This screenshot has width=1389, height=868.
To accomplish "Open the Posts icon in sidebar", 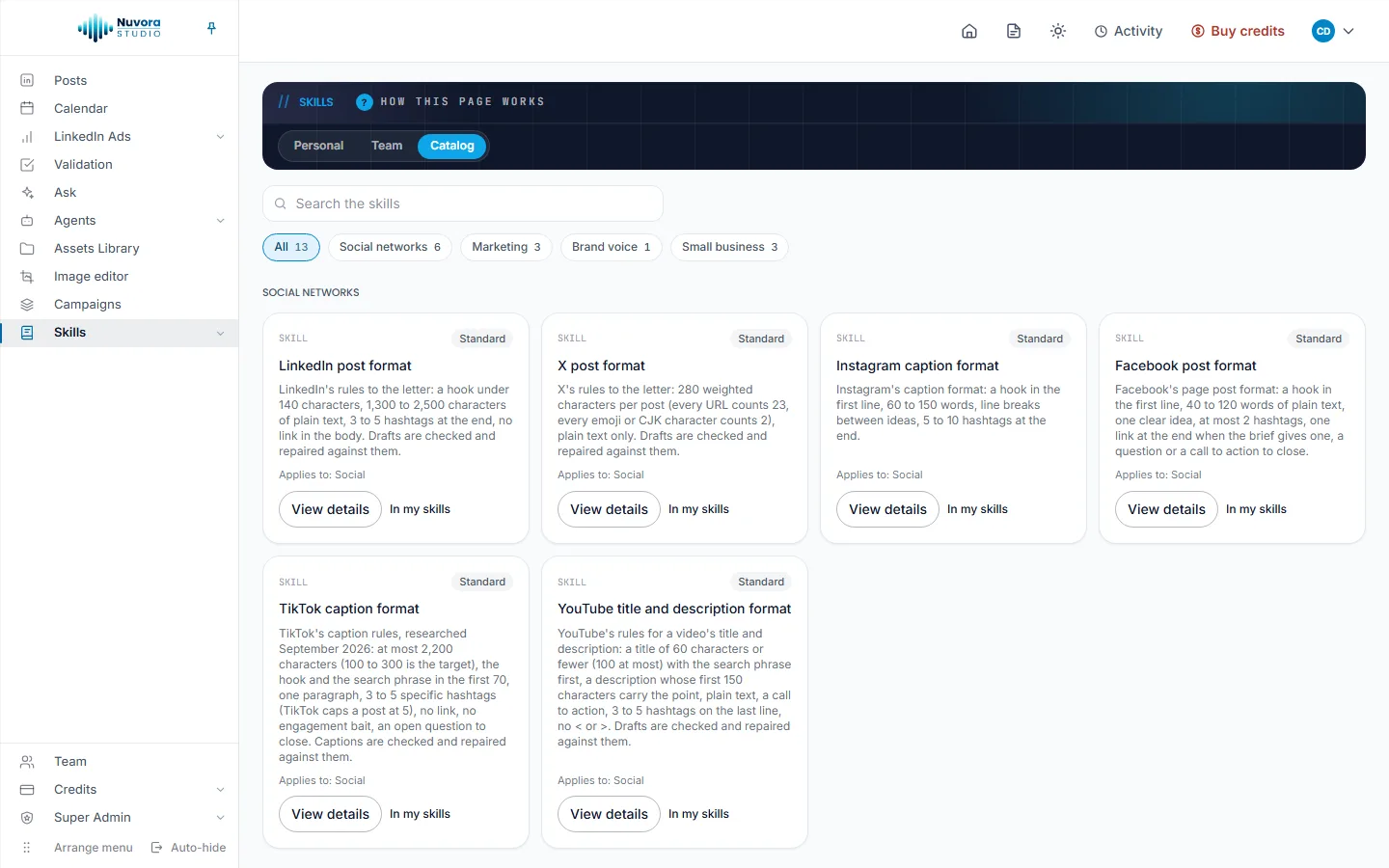I will point(27,80).
